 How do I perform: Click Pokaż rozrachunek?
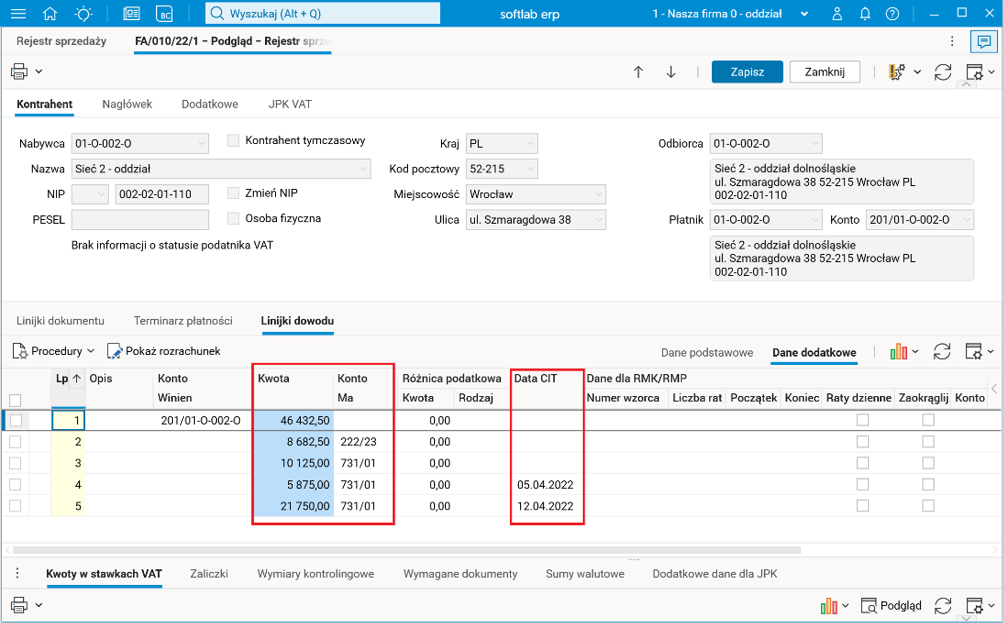[x=164, y=351]
